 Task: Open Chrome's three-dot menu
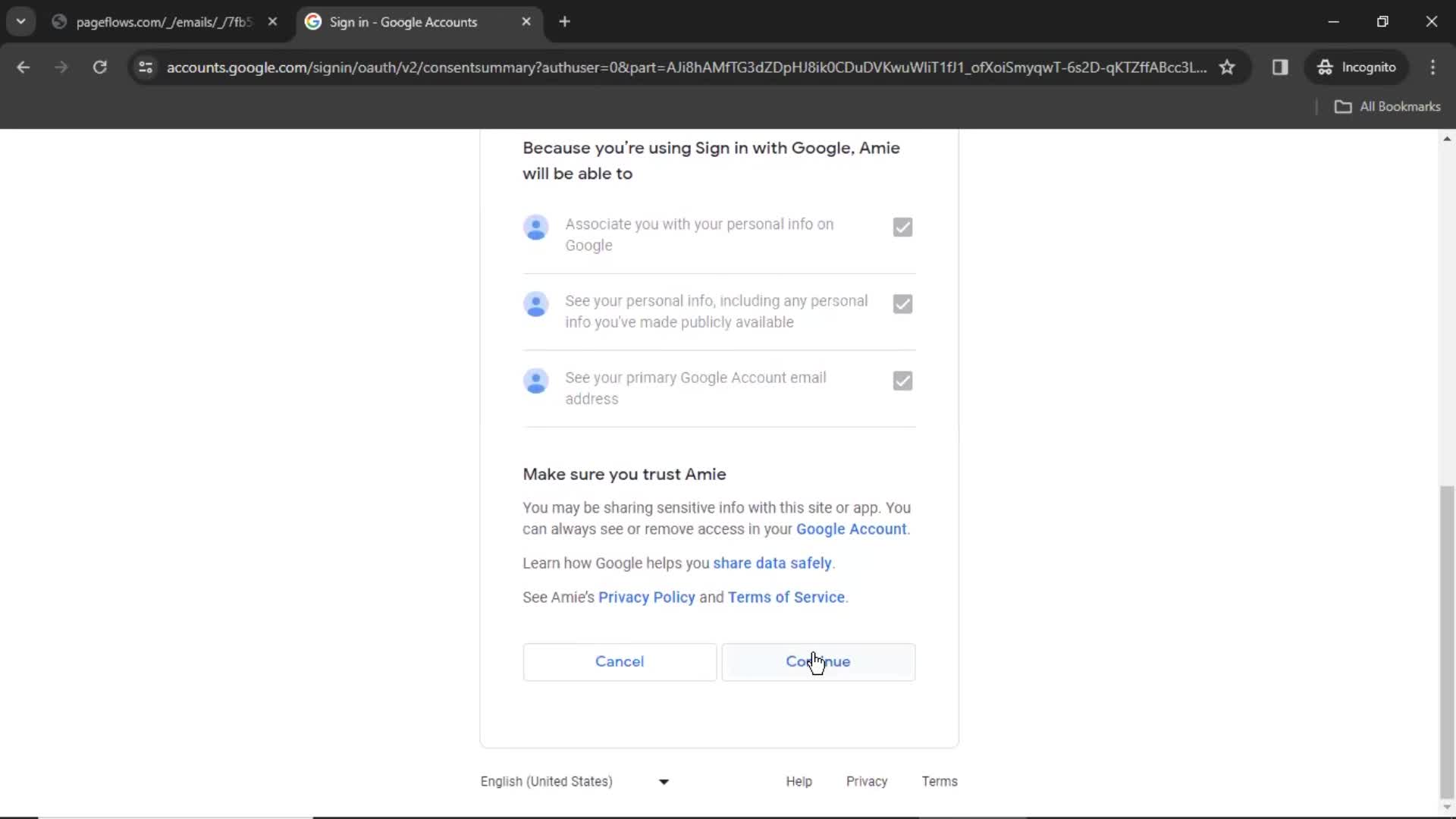1432,67
